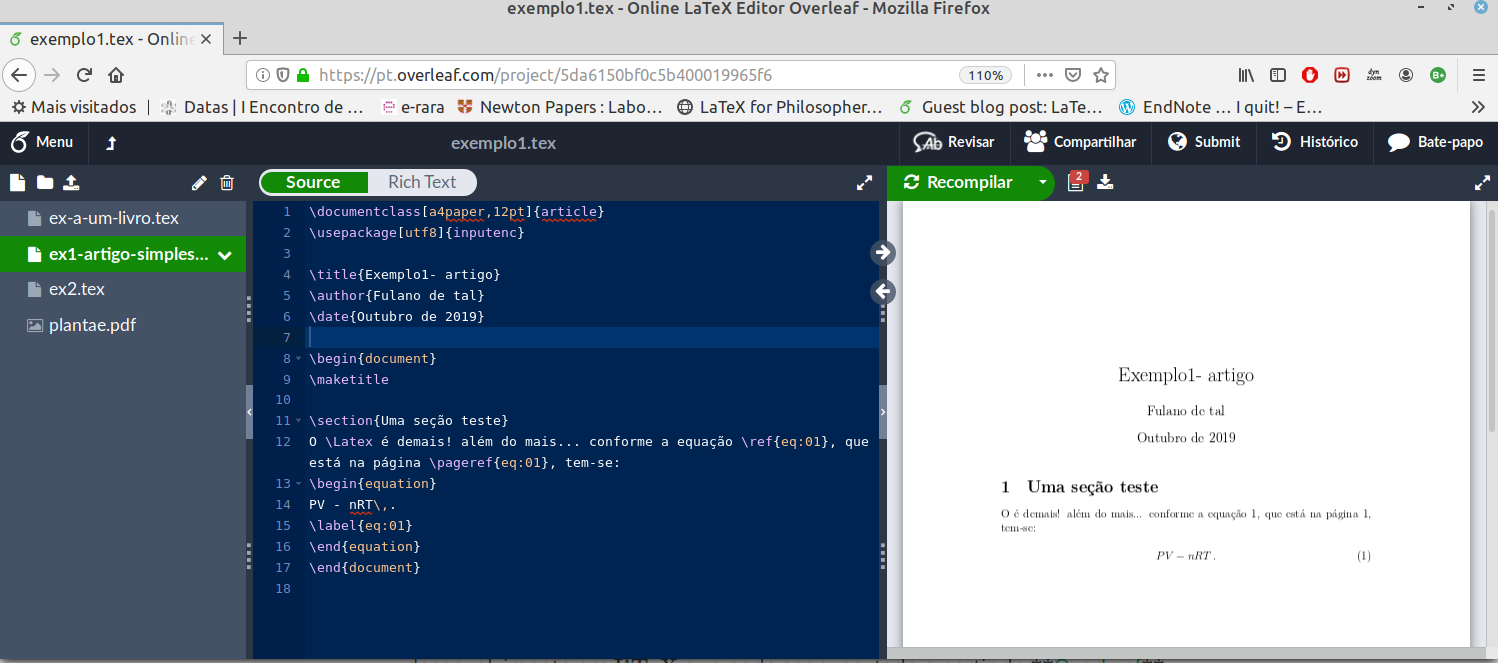Screen dimensions: 1498x663
Task: Open the Firefox hamburger menu
Action: coord(1479,75)
